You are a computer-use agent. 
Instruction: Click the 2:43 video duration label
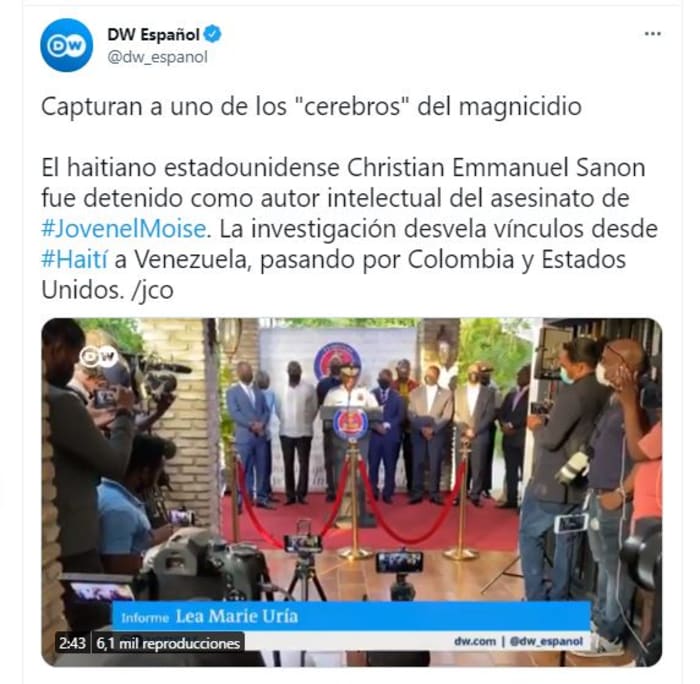coord(72,643)
